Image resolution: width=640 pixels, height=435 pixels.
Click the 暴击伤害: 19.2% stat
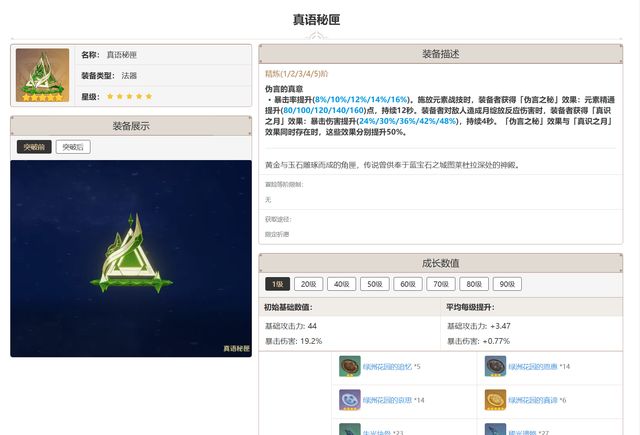point(293,341)
